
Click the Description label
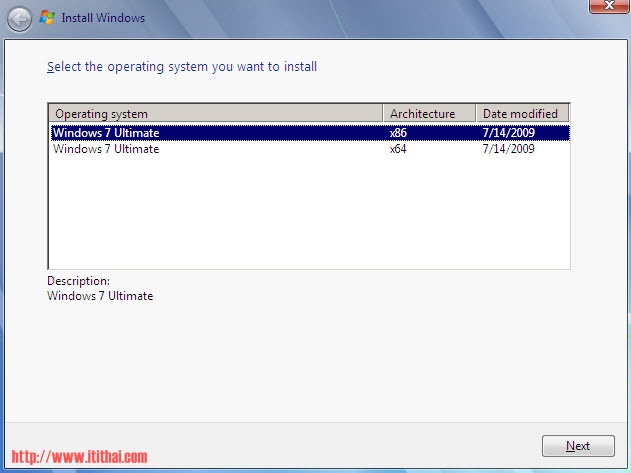(x=78, y=281)
